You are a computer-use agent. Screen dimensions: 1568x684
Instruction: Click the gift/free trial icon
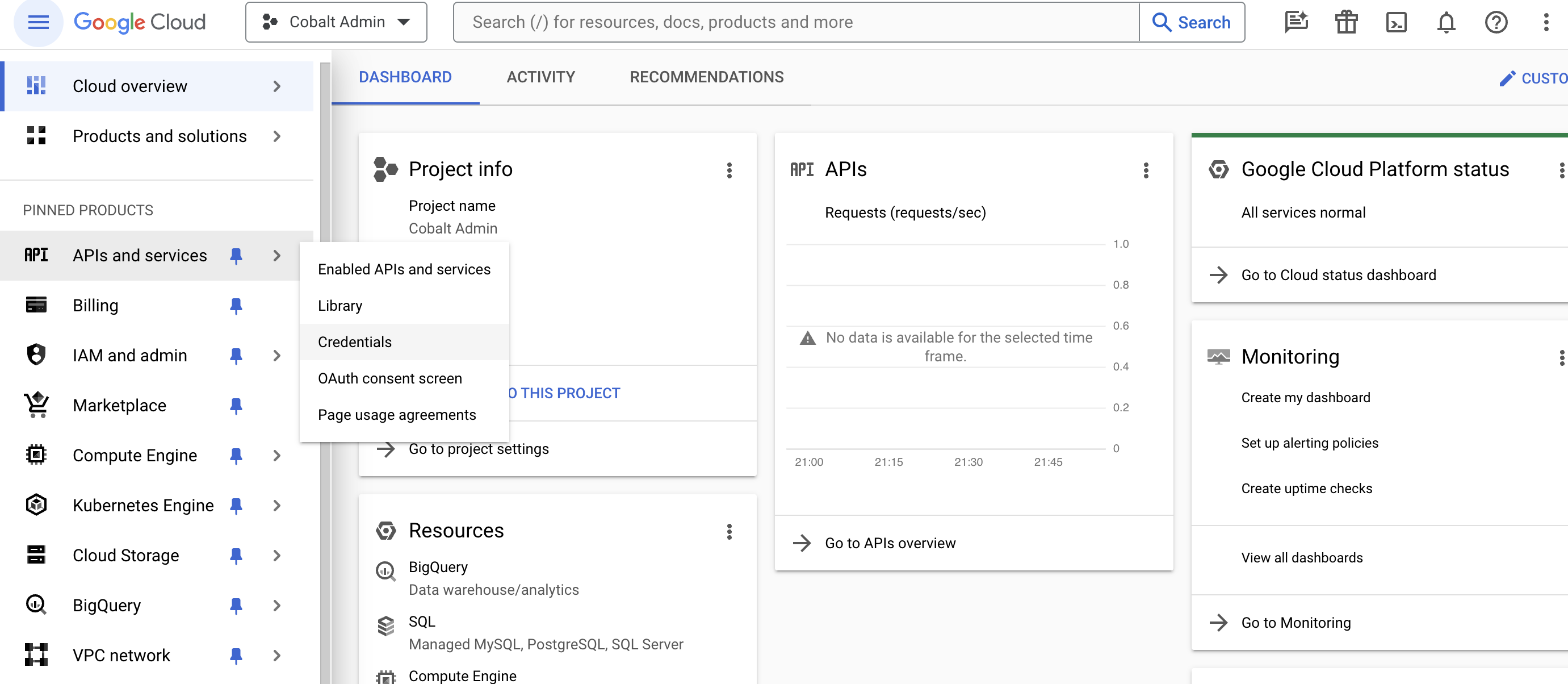pyautogui.click(x=1346, y=22)
